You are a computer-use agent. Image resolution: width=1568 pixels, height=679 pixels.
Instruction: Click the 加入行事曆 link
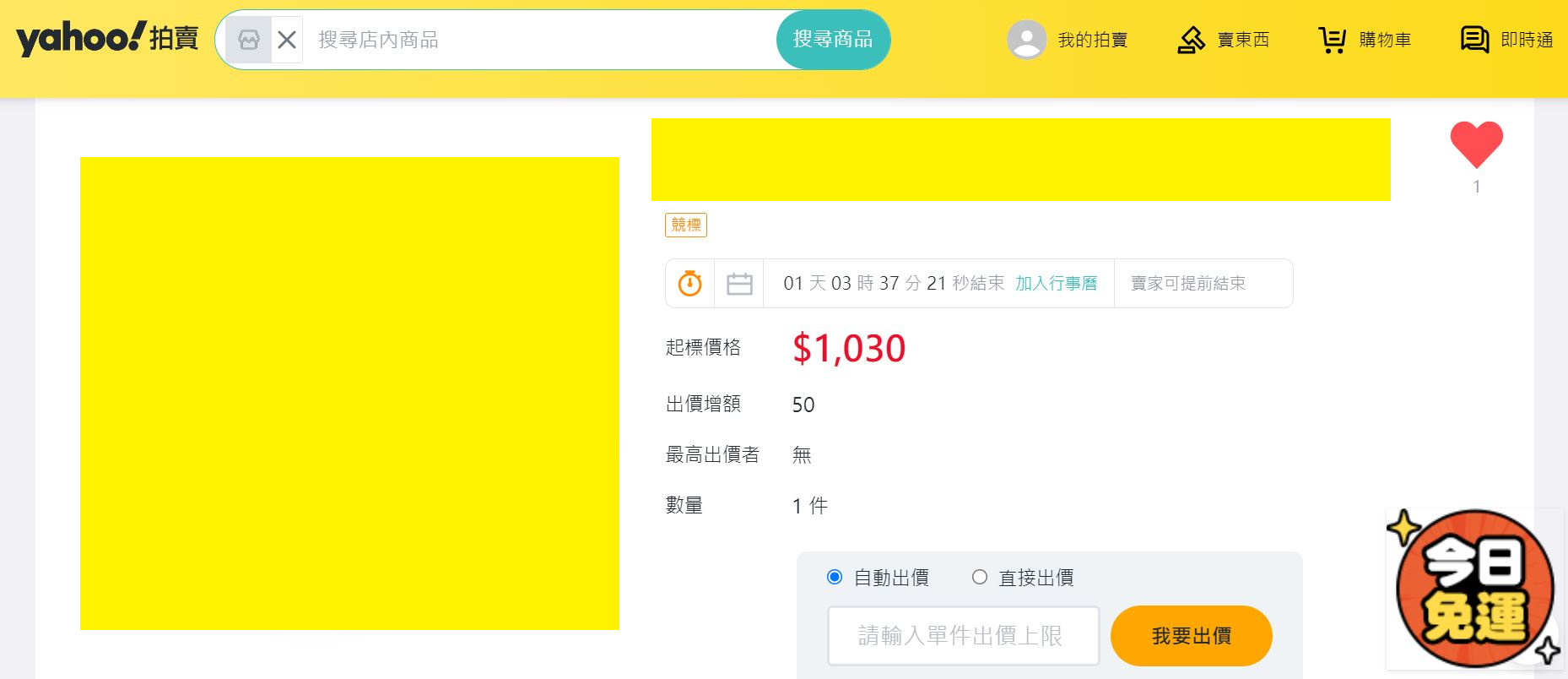click(1056, 284)
